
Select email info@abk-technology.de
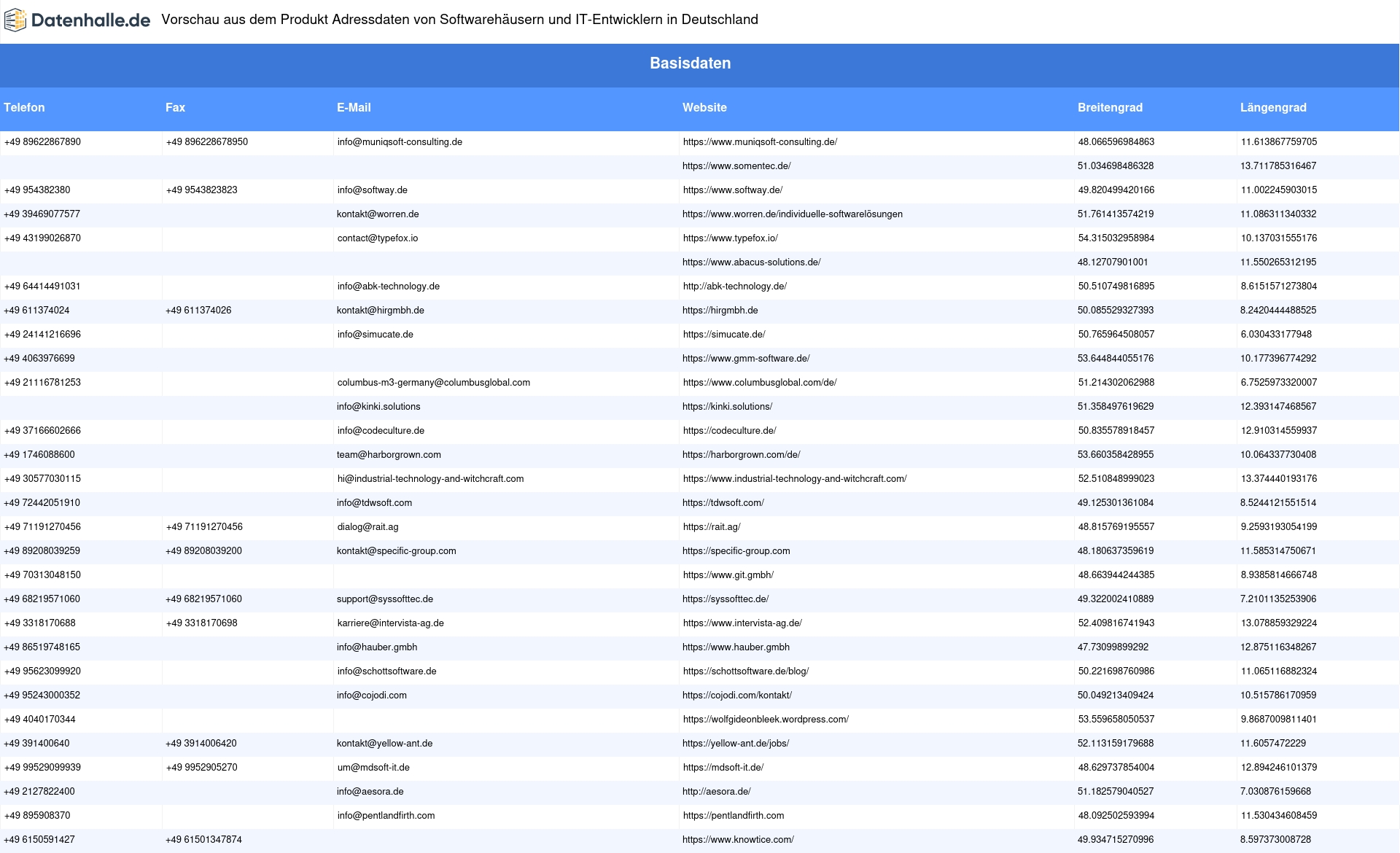(389, 287)
